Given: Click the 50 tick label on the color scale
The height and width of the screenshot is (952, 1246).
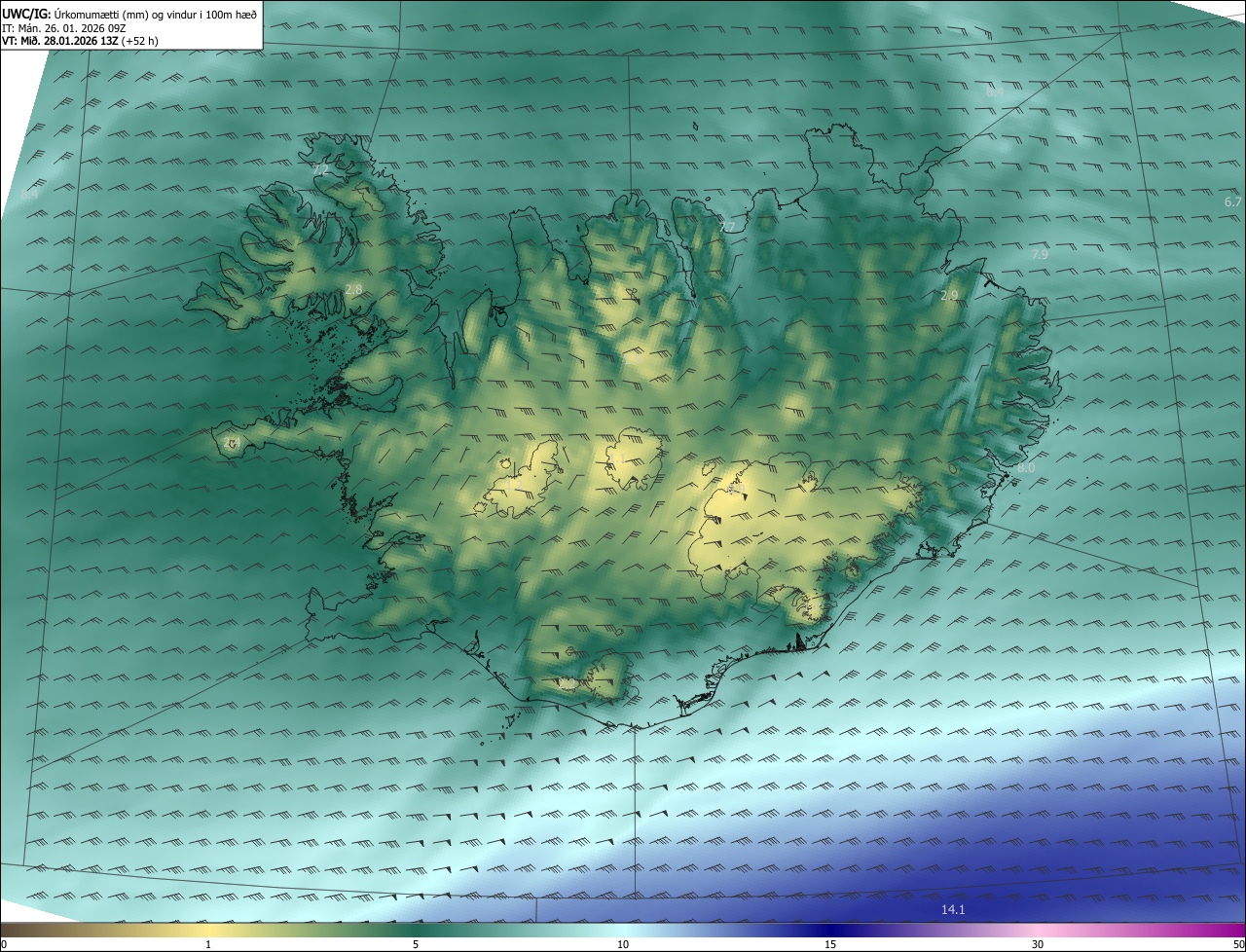Looking at the screenshot, I should point(1238,944).
